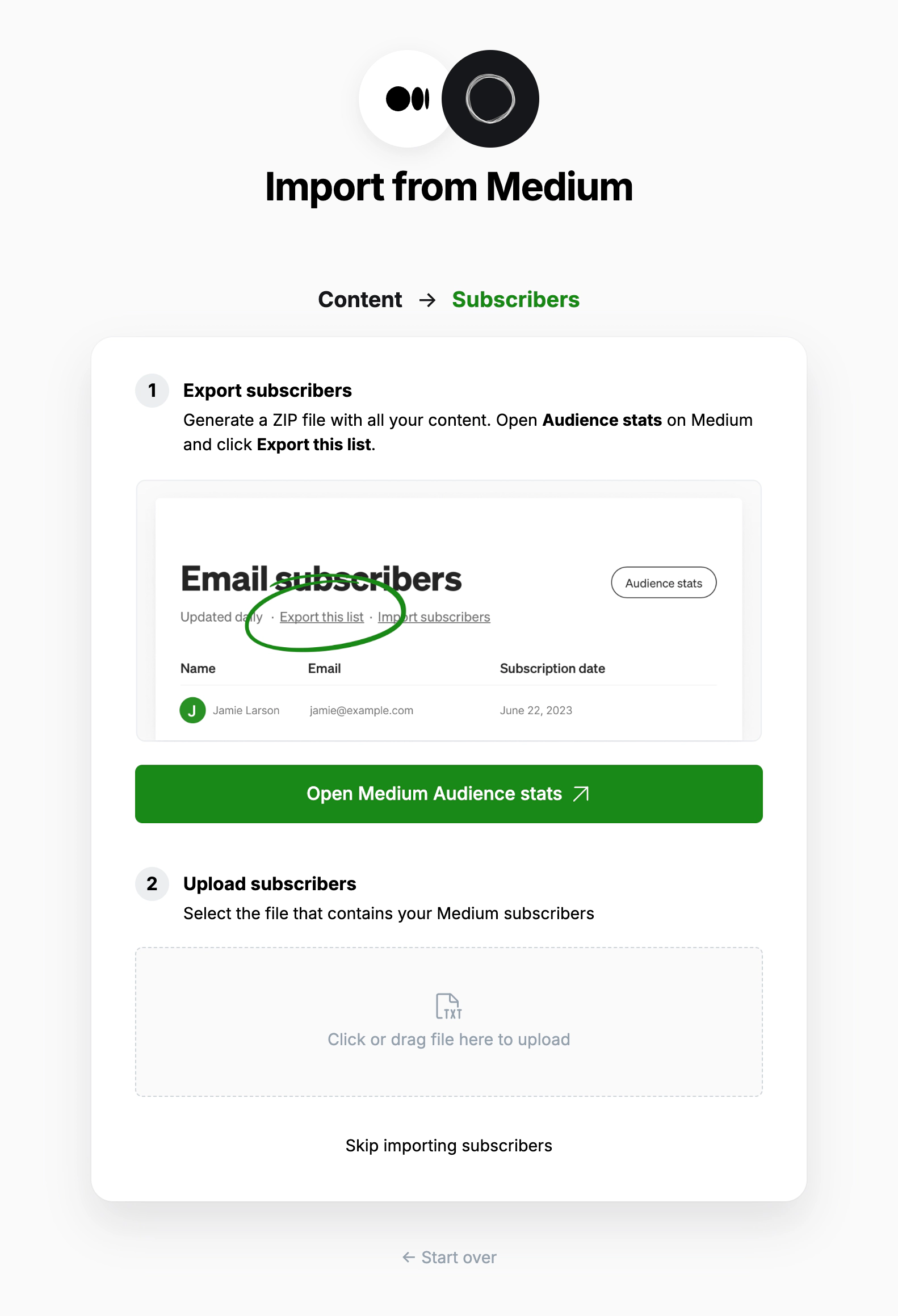898x1316 pixels.
Task: Click the Audience stats pill button
Action: [664, 583]
